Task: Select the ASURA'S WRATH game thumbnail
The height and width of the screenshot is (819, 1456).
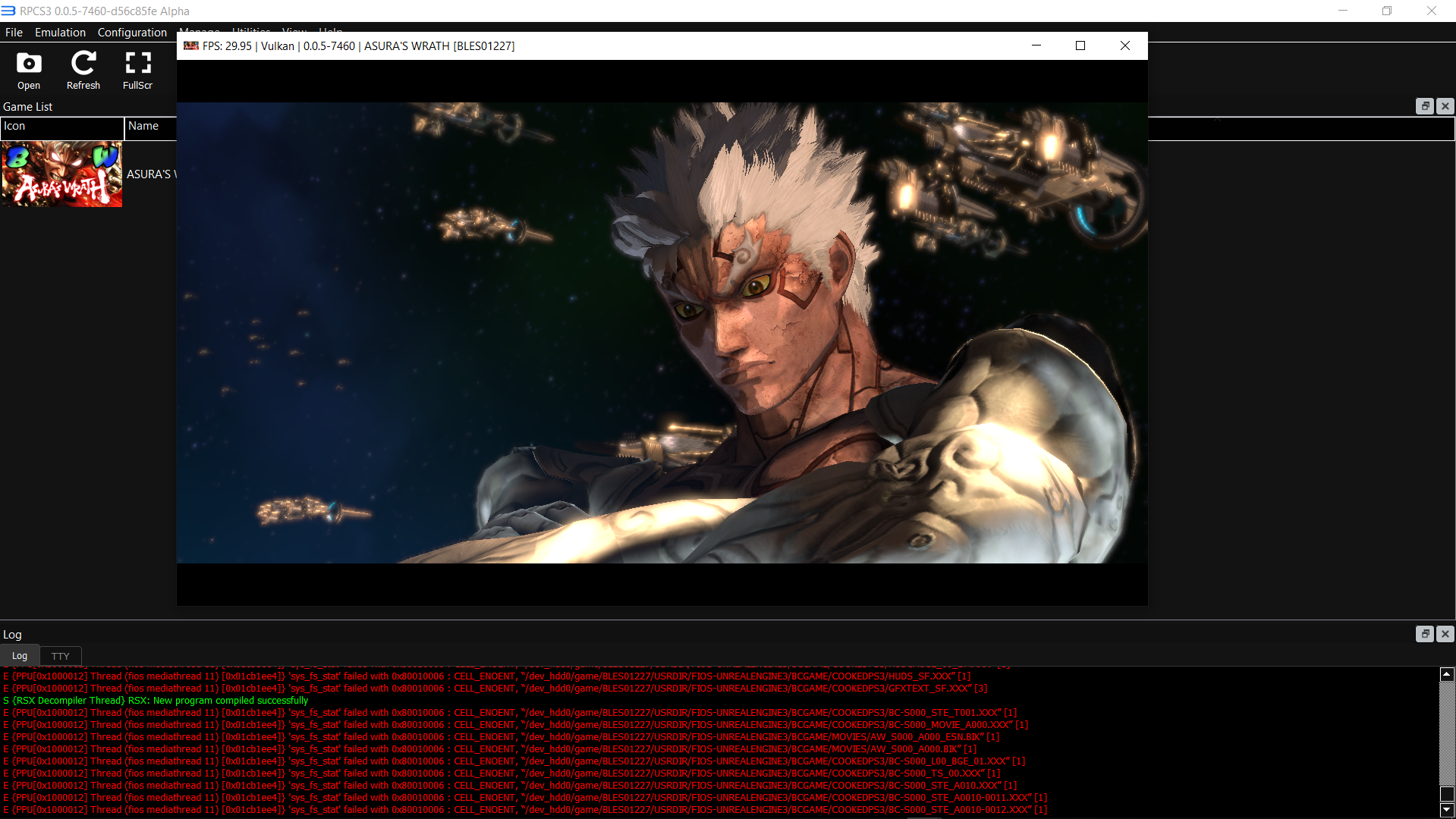Action: coord(61,174)
